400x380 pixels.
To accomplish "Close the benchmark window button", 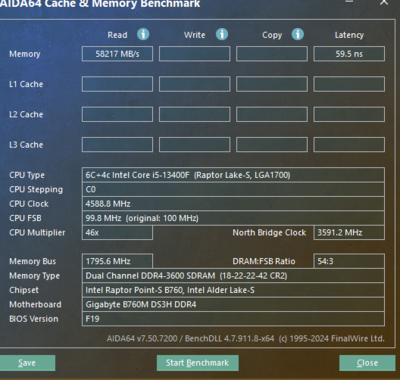I will [367, 363].
